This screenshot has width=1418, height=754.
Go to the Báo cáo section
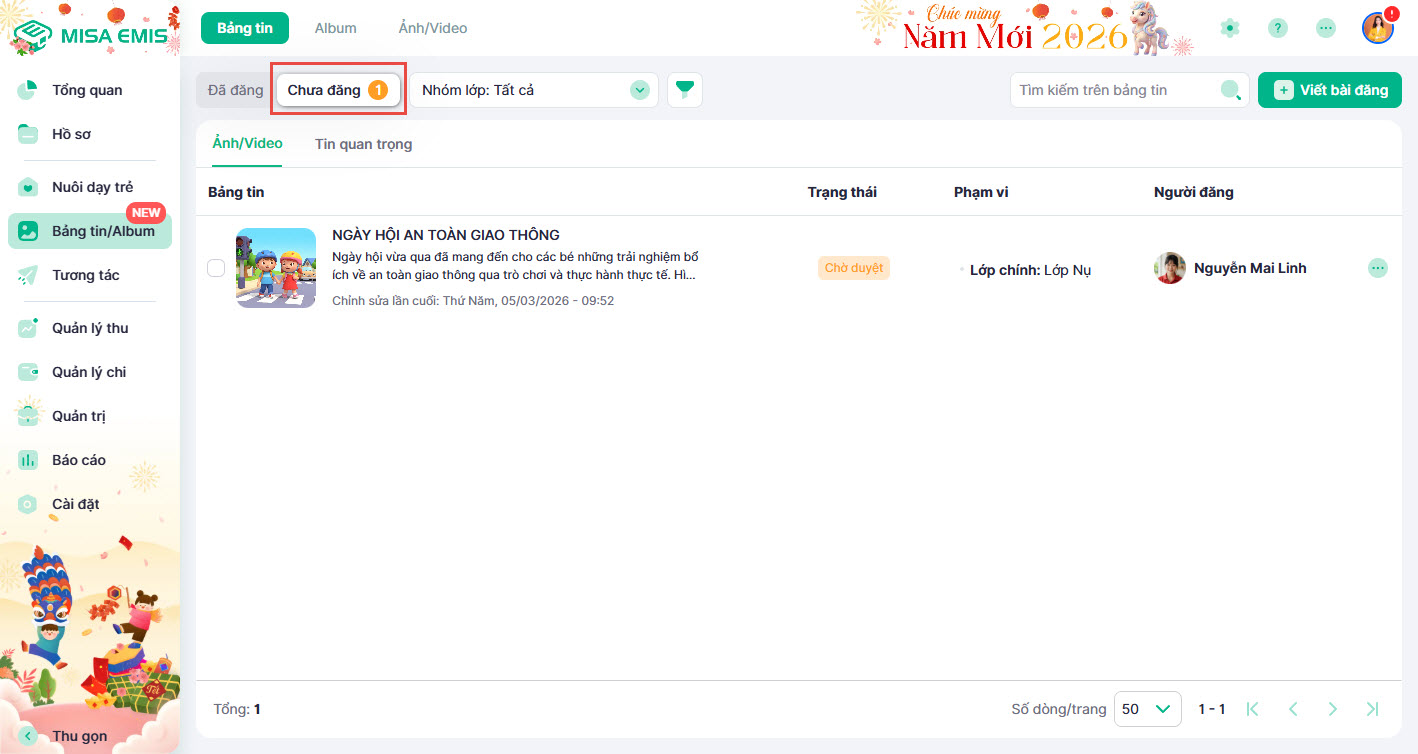tap(78, 460)
